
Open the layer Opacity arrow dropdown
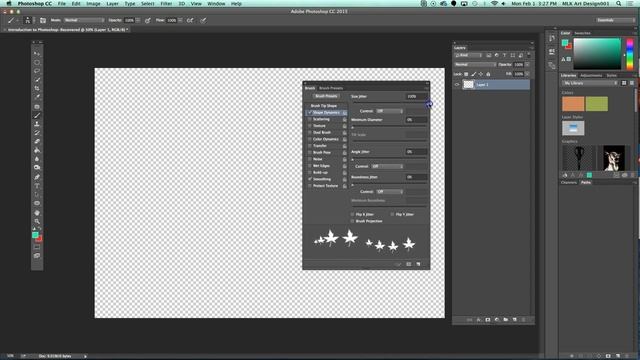click(527, 64)
